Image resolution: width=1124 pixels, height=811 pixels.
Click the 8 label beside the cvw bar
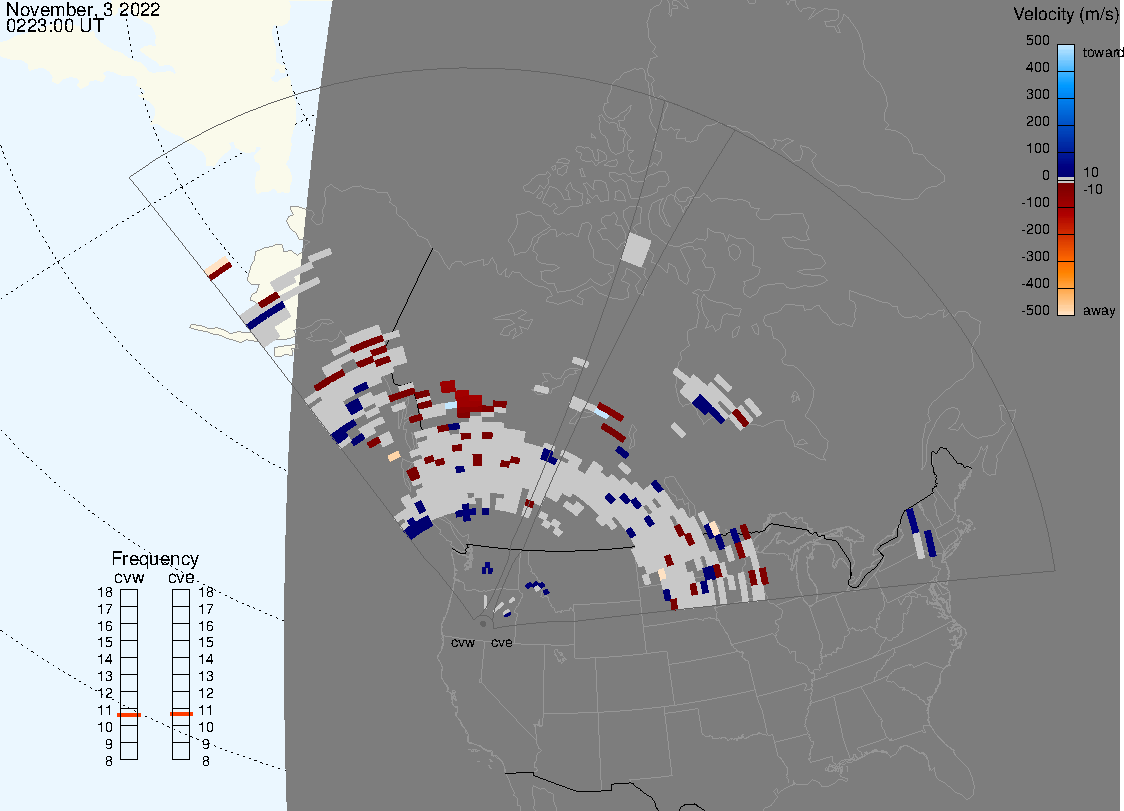click(109, 762)
